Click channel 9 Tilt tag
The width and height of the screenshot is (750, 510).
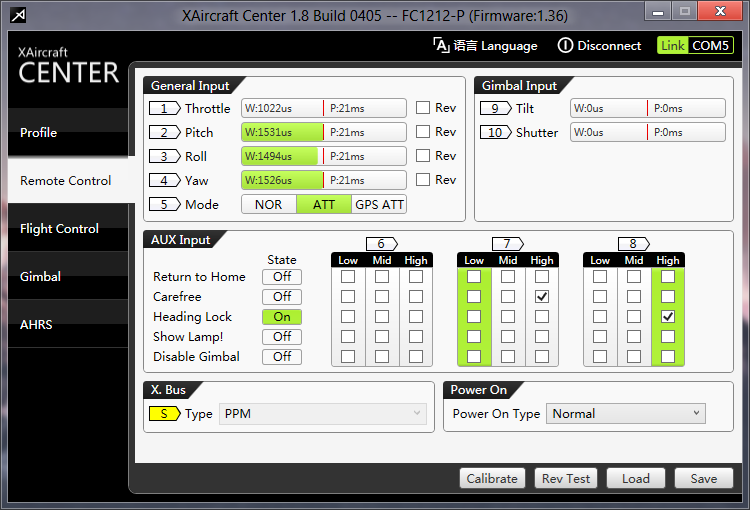pyautogui.click(x=496, y=109)
